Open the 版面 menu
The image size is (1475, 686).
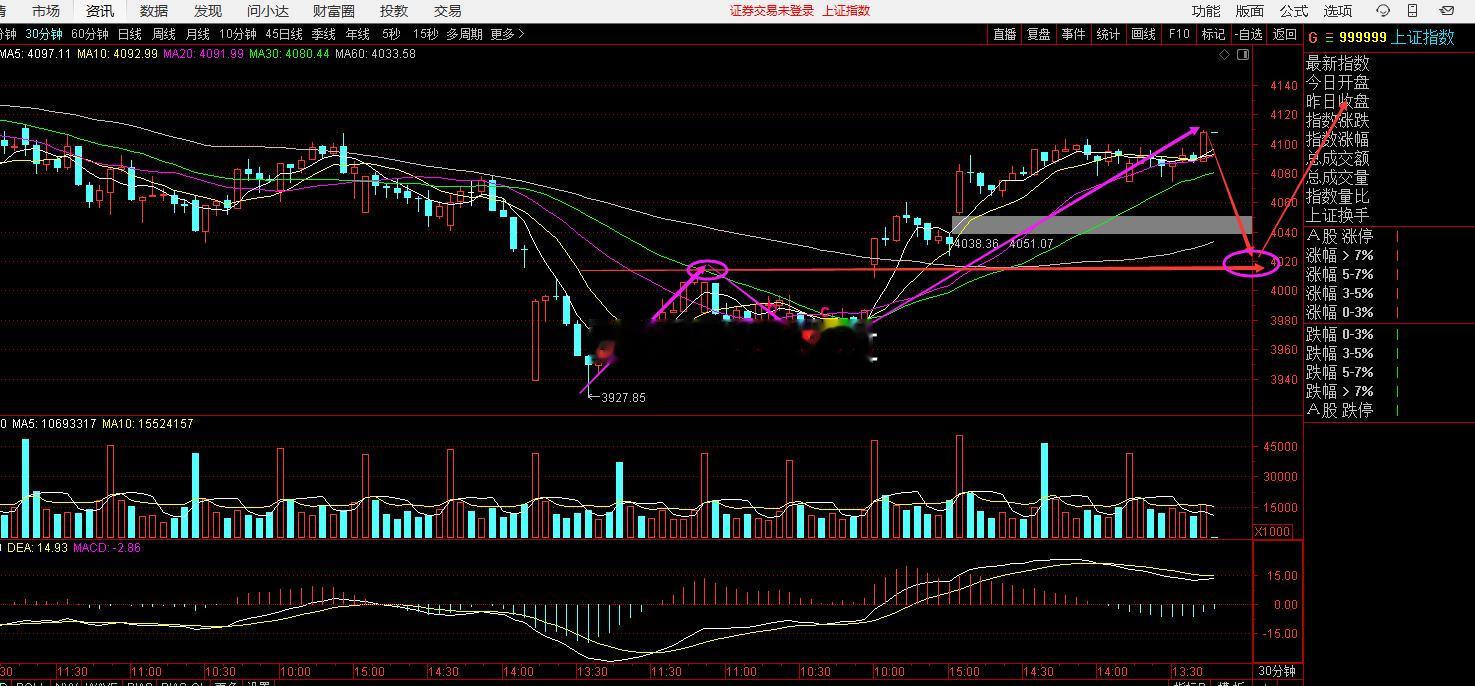click(1250, 11)
